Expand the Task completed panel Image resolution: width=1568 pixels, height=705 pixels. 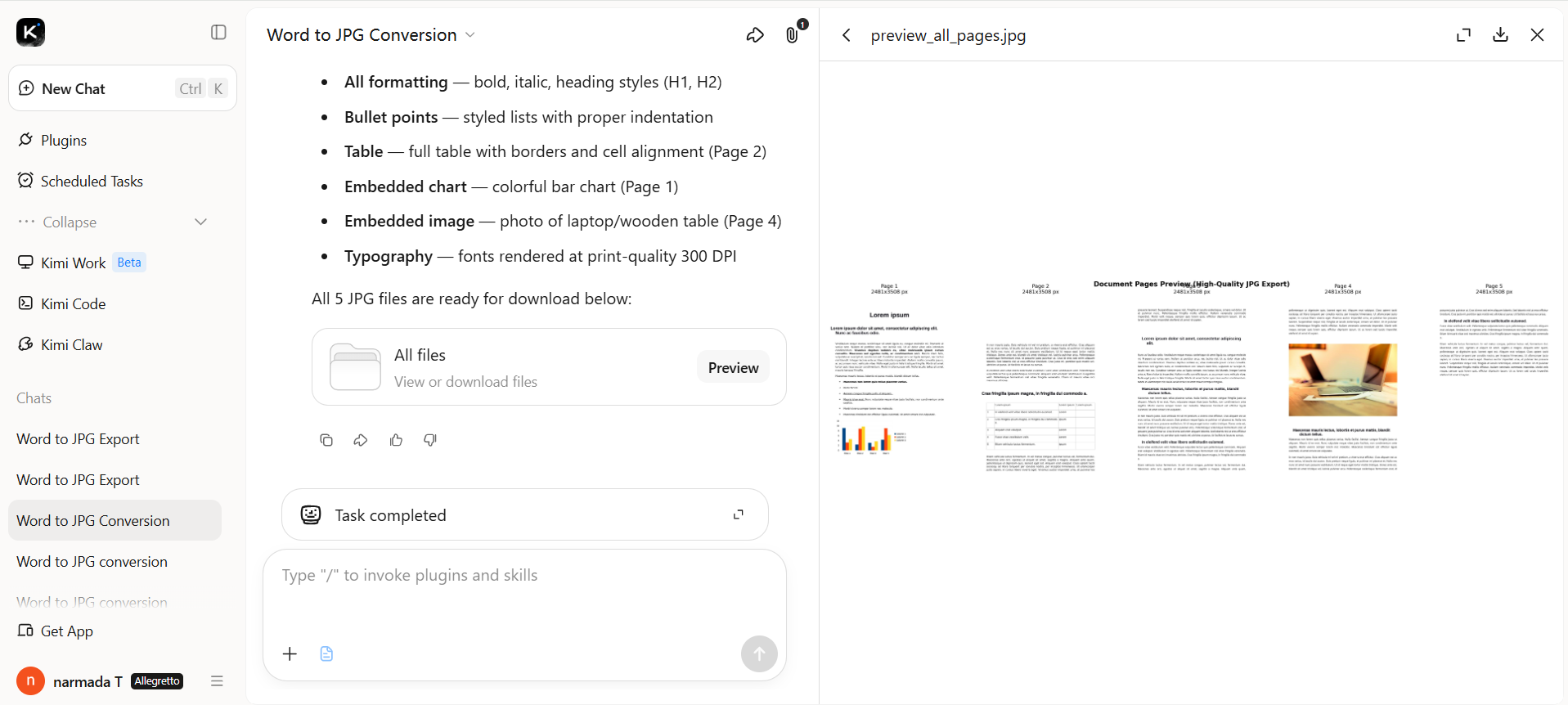(739, 514)
